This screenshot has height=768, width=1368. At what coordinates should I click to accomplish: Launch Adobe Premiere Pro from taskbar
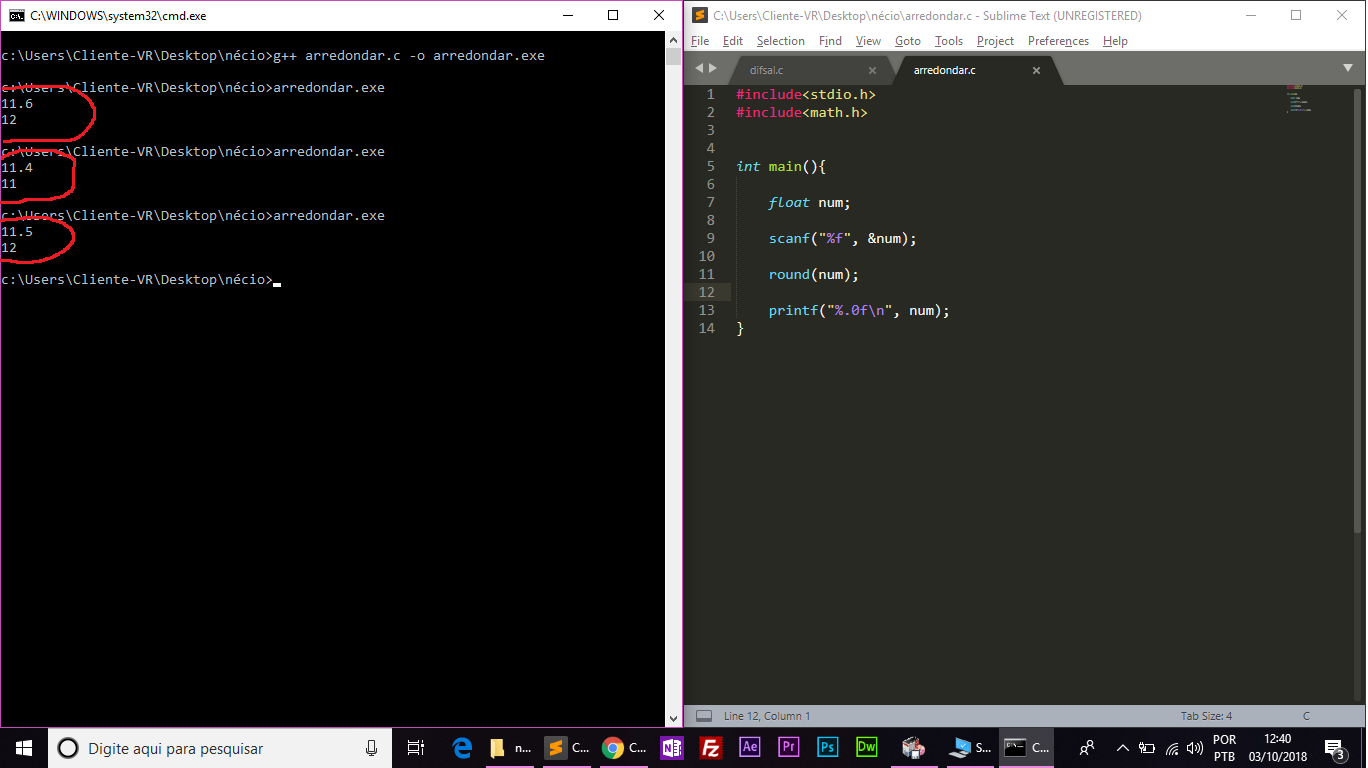(x=789, y=748)
